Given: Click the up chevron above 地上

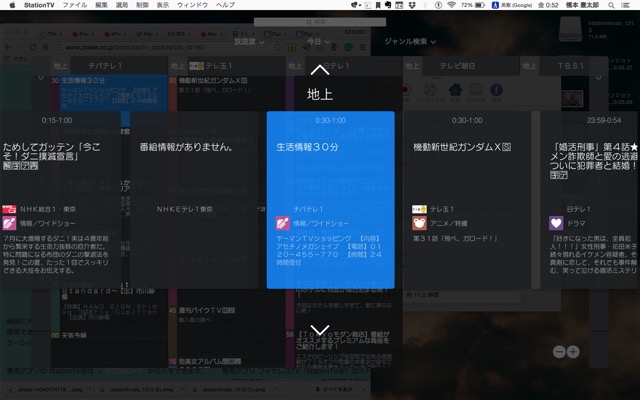Looking at the screenshot, I should 320,70.
